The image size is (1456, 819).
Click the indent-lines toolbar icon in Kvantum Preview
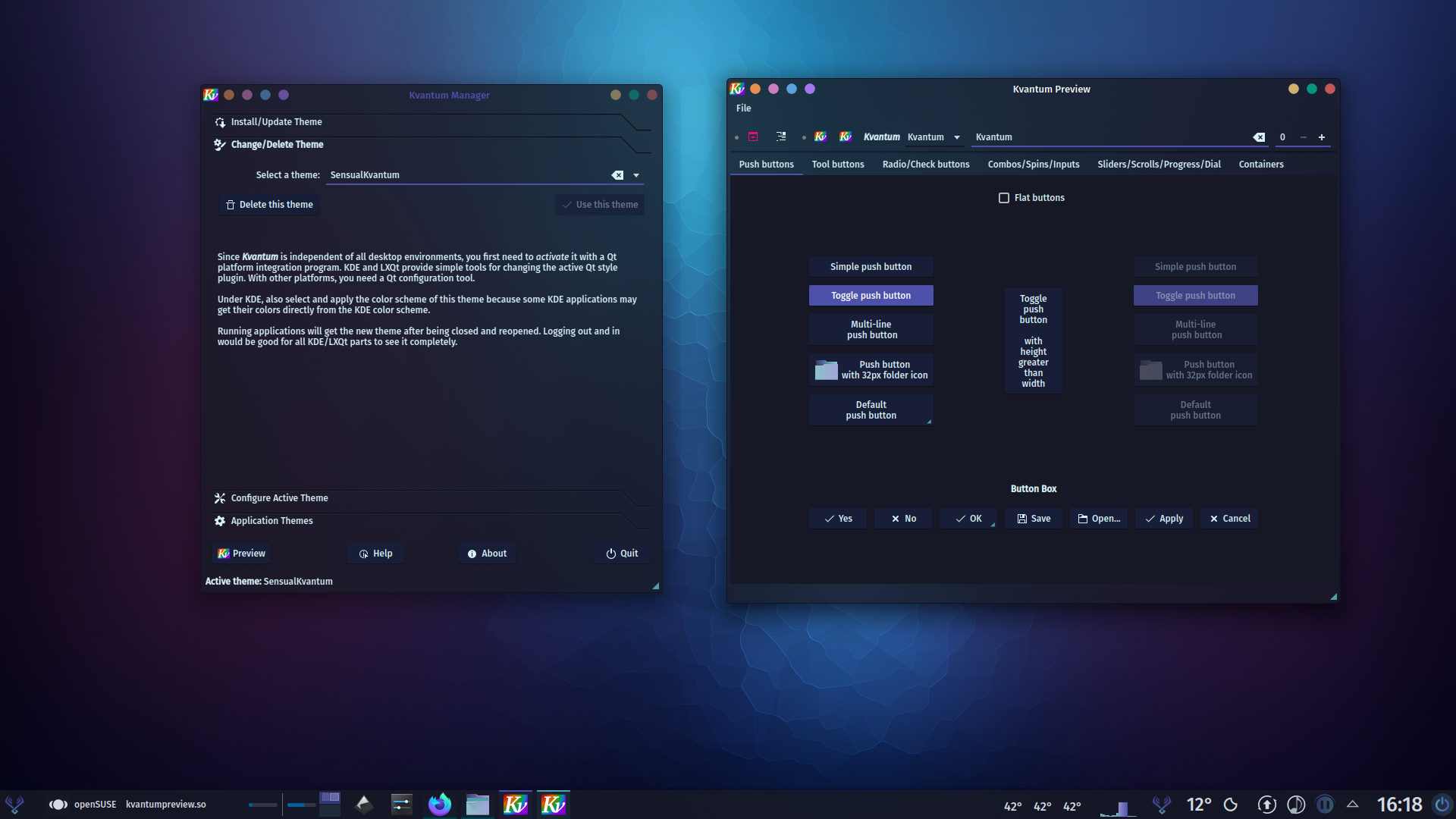tap(781, 136)
